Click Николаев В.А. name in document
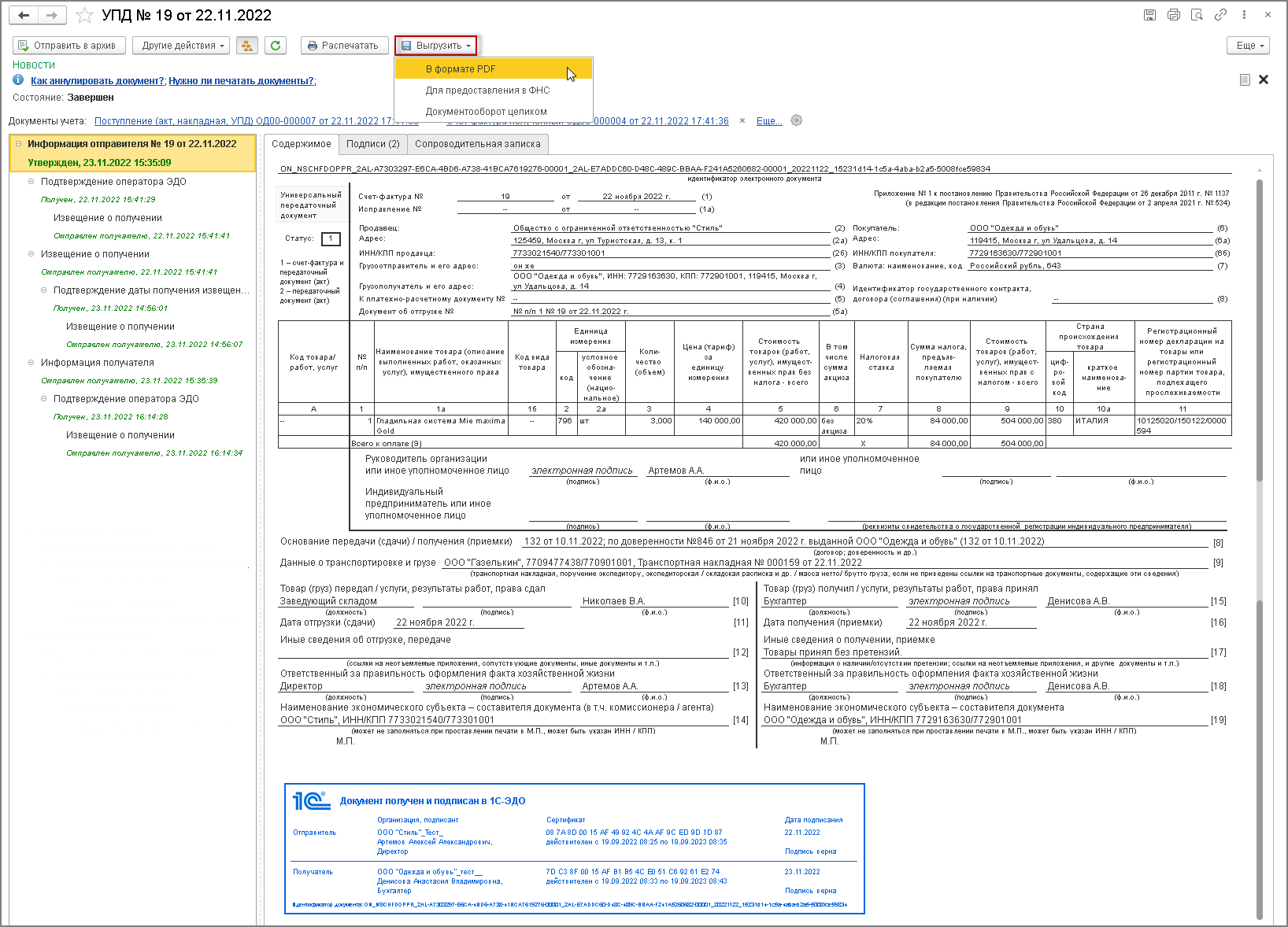The height and width of the screenshot is (927, 1288). [613, 601]
